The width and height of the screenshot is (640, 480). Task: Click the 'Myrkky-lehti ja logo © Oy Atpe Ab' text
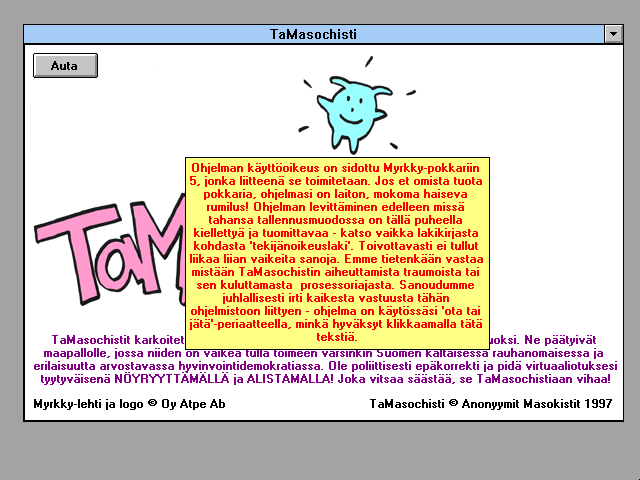click(x=129, y=404)
